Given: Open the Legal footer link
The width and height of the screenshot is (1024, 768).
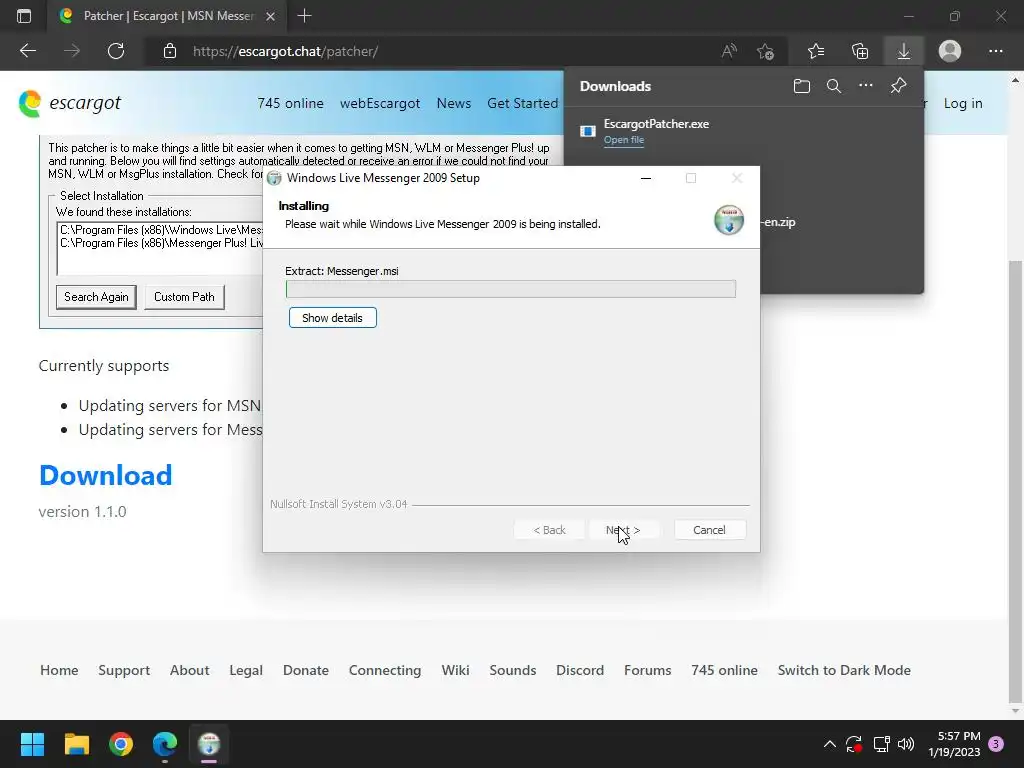Looking at the screenshot, I should click(246, 670).
